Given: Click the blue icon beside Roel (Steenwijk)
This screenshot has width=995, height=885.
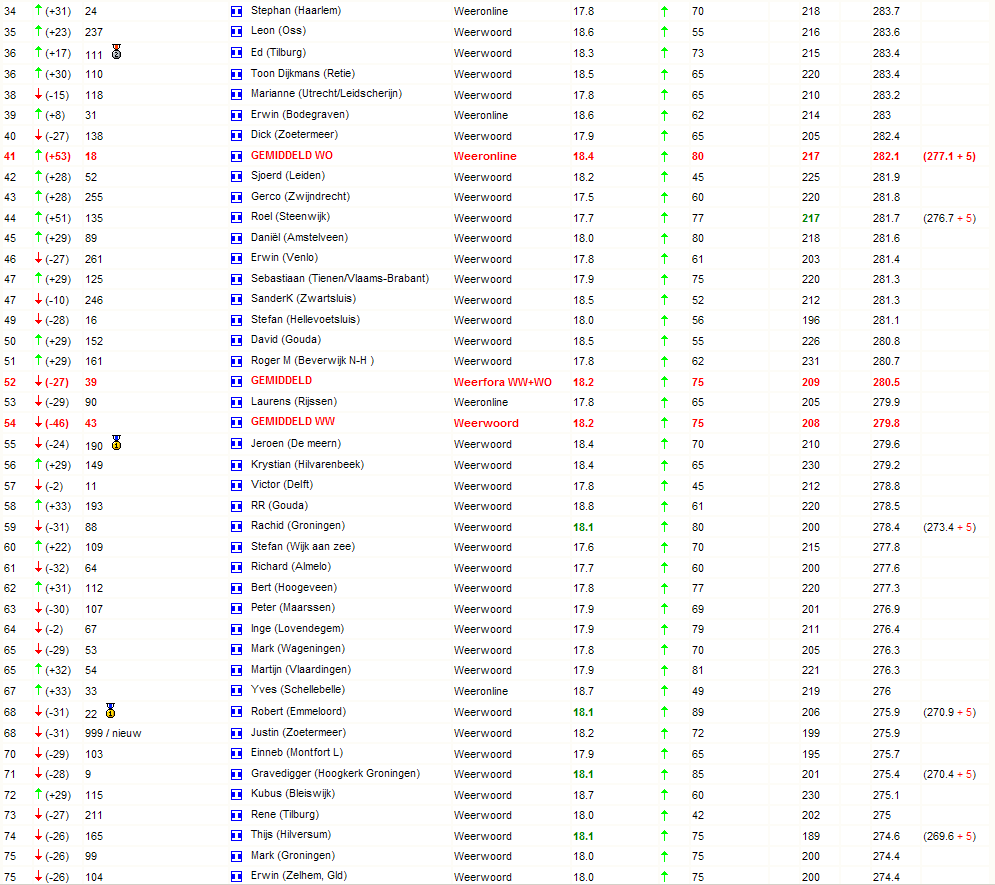Looking at the screenshot, I should (236, 218).
